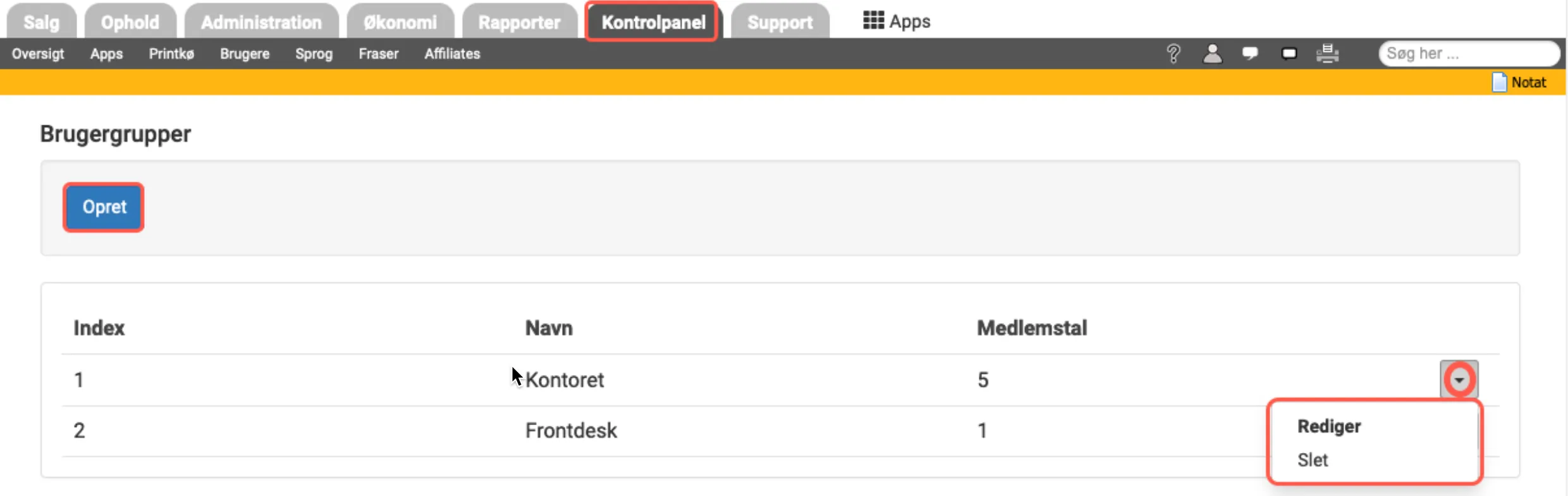Click the Affiliates submenu item
This screenshot has height=496, width=1568.
pos(452,54)
